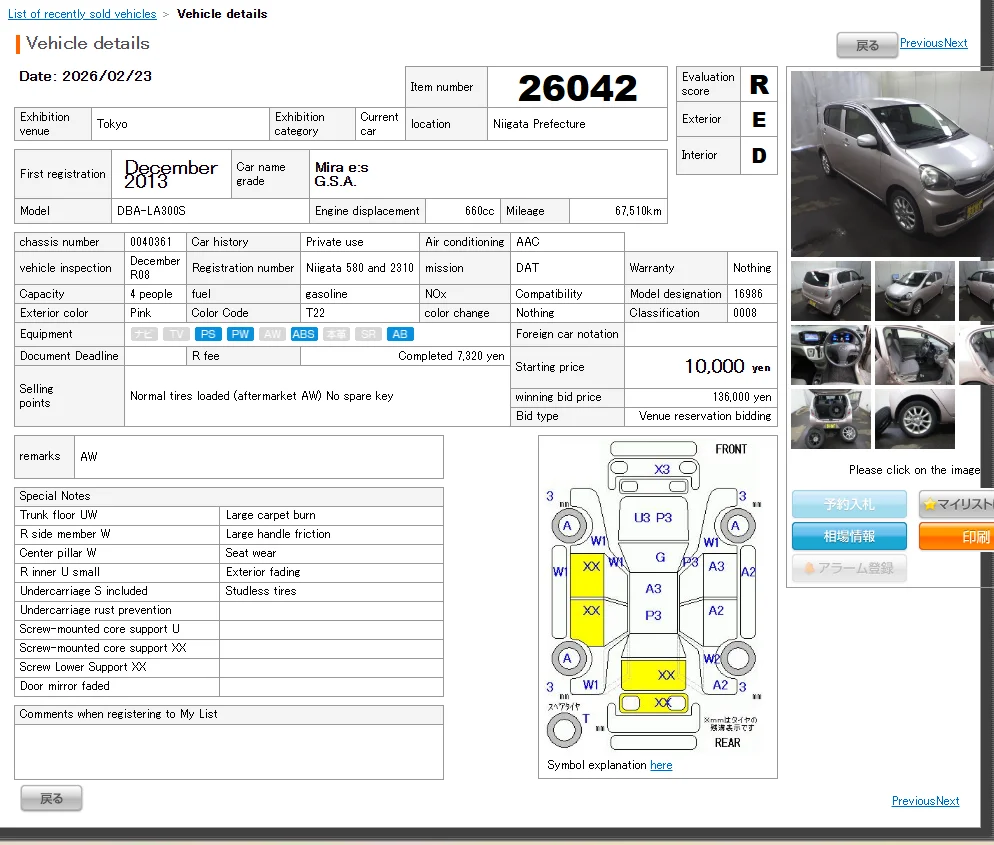Click the greyed-out 本革 leather badge
The height and width of the screenshot is (845, 994).
336,334
